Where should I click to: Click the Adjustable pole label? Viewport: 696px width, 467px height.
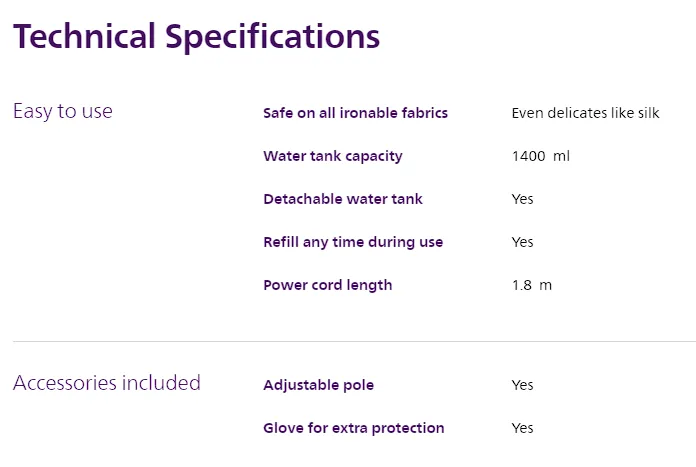tap(318, 385)
